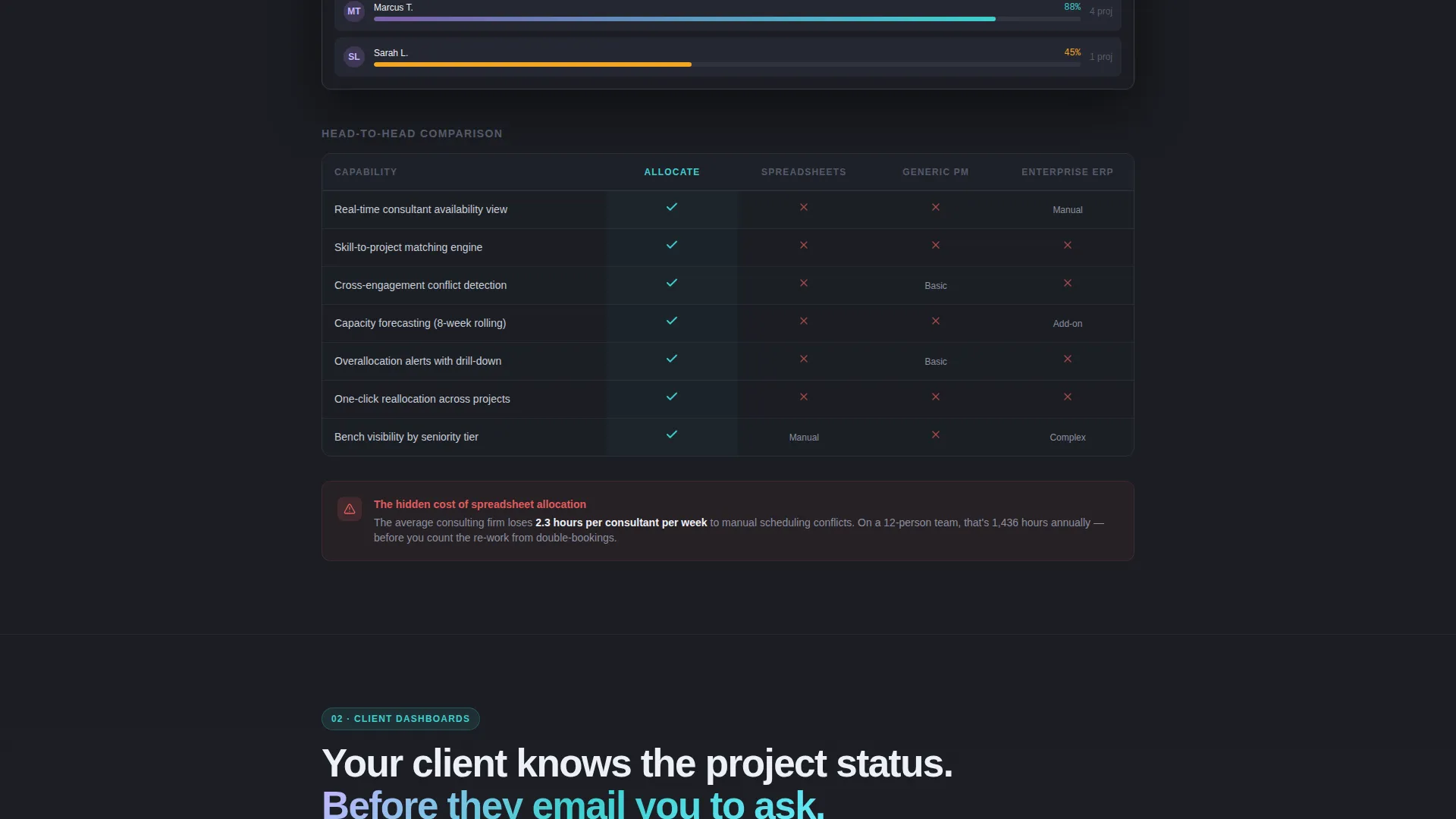The height and width of the screenshot is (819, 1456).
Task: Click Allocate checkmark for real-time availability view
Action: [x=672, y=207]
